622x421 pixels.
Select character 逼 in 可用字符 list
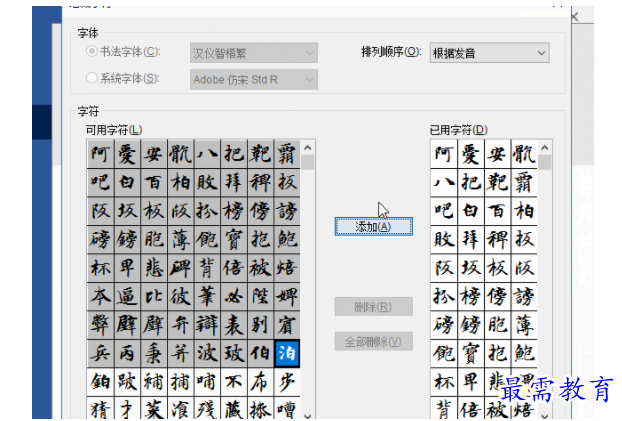pyautogui.click(x=127, y=296)
